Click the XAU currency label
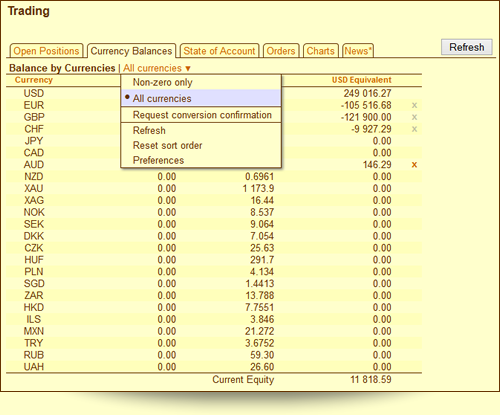 [x=34, y=189]
